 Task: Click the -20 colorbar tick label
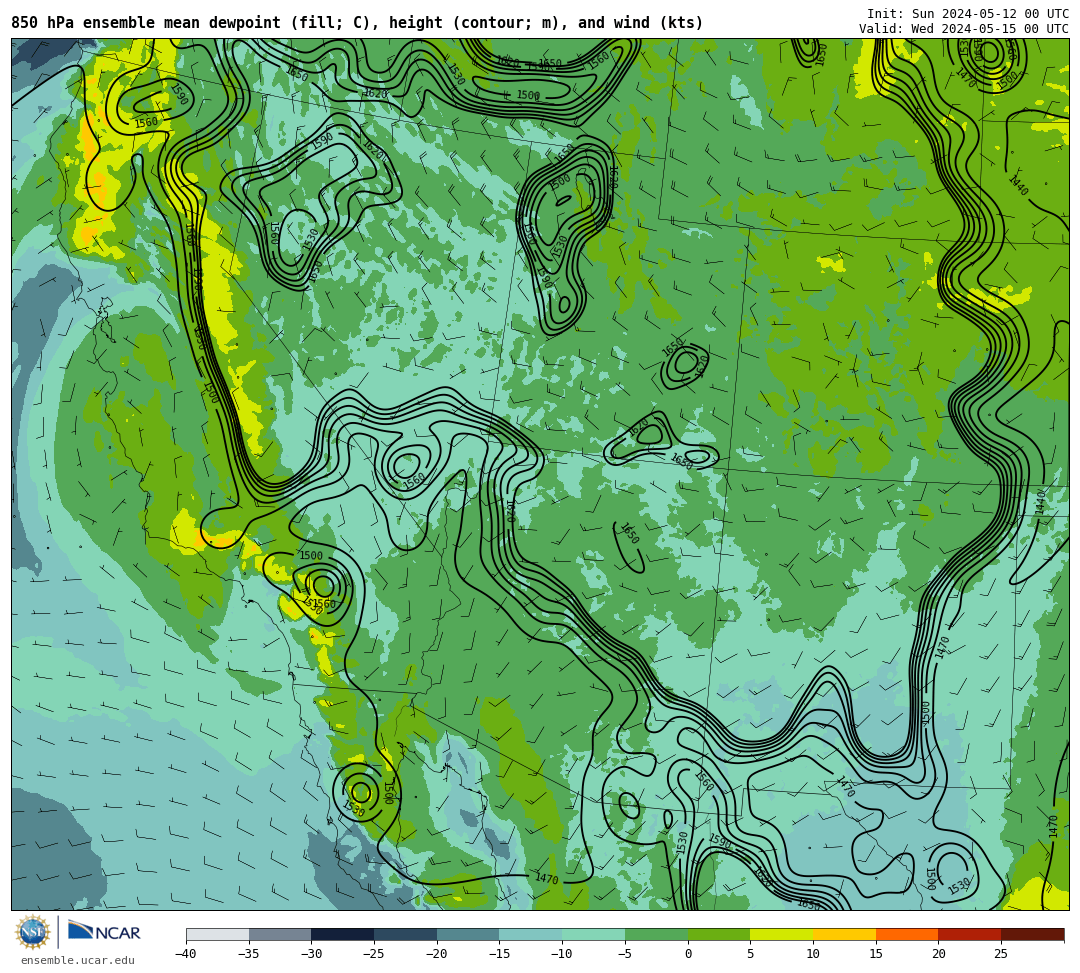(x=436, y=954)
